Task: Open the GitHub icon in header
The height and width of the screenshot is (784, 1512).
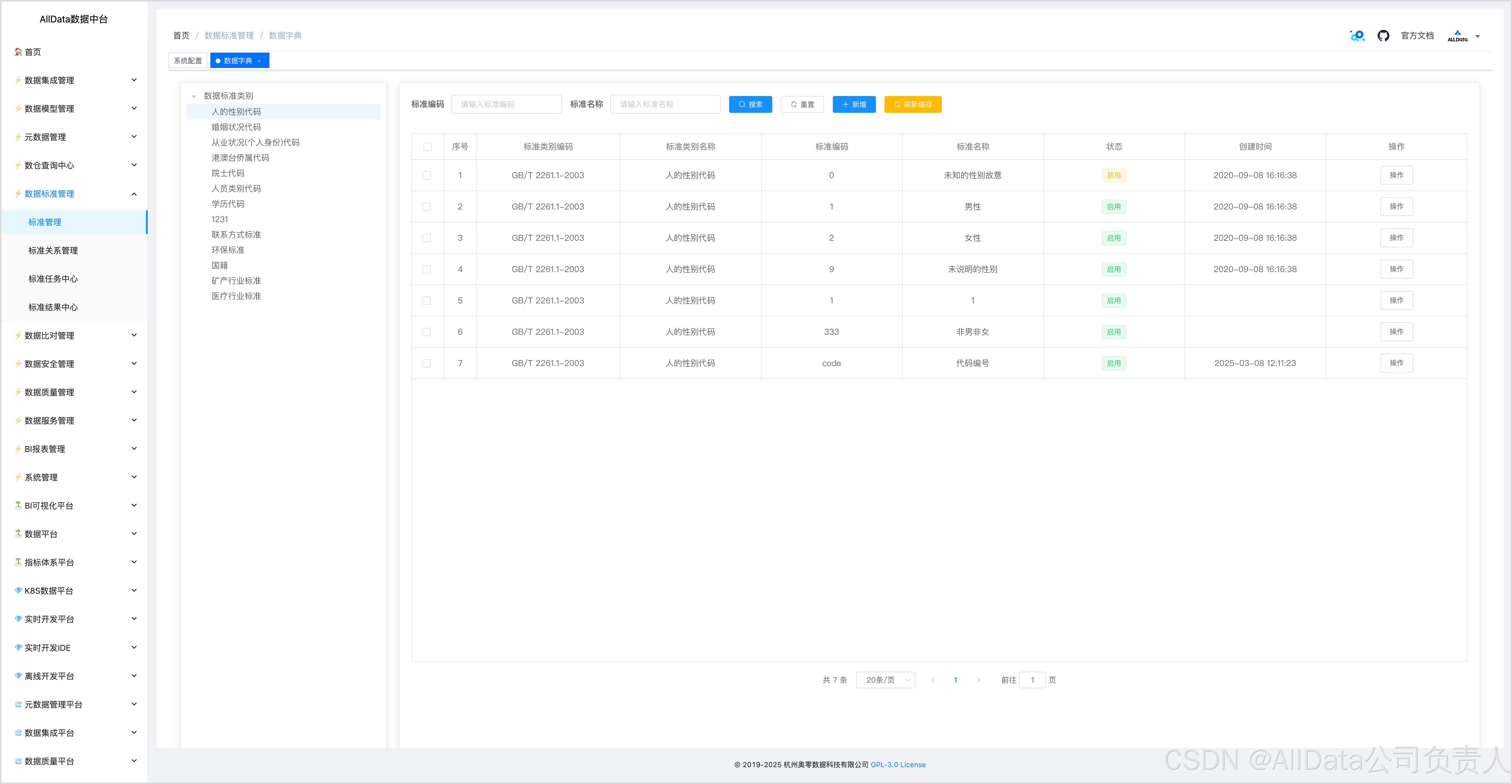Action: [1383, 36]
